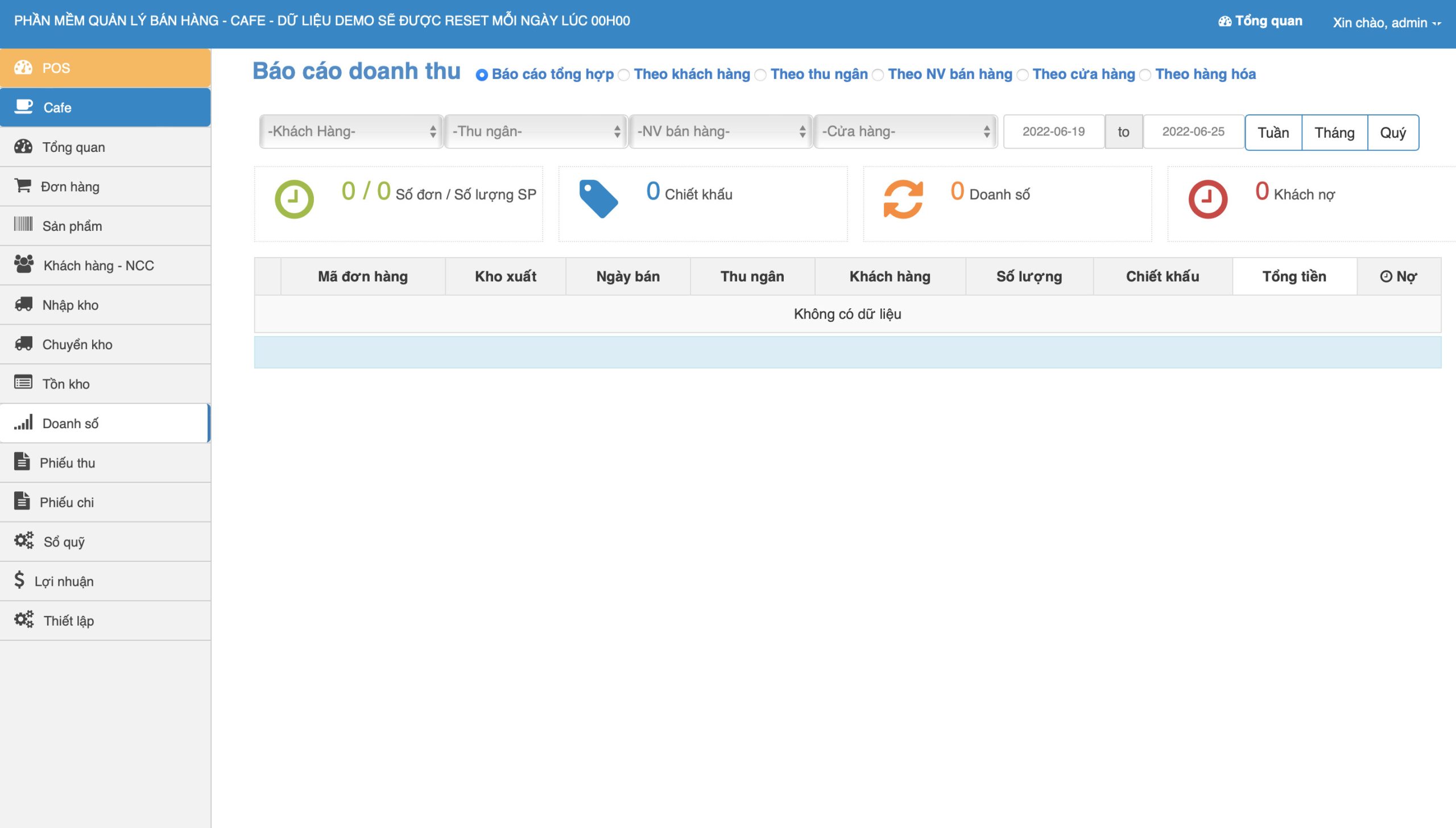Click the Tháng period button
Viewport: 1456px width, 828px height.
[x=1334, y=133]
